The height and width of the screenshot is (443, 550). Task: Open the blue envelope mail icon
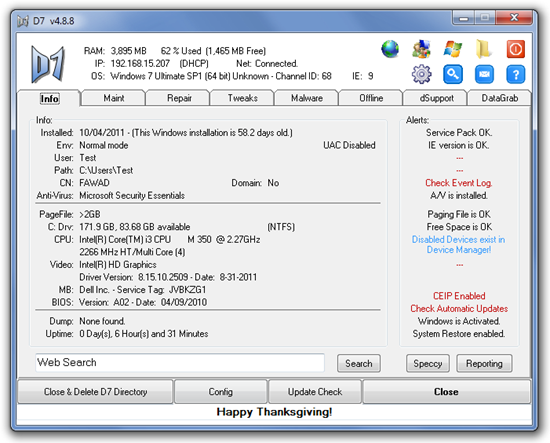point(484,74)
